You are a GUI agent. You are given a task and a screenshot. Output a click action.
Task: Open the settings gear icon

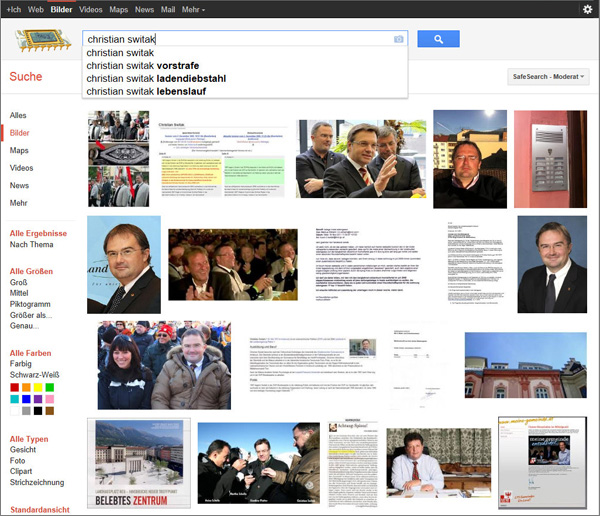tap(587, 9)
